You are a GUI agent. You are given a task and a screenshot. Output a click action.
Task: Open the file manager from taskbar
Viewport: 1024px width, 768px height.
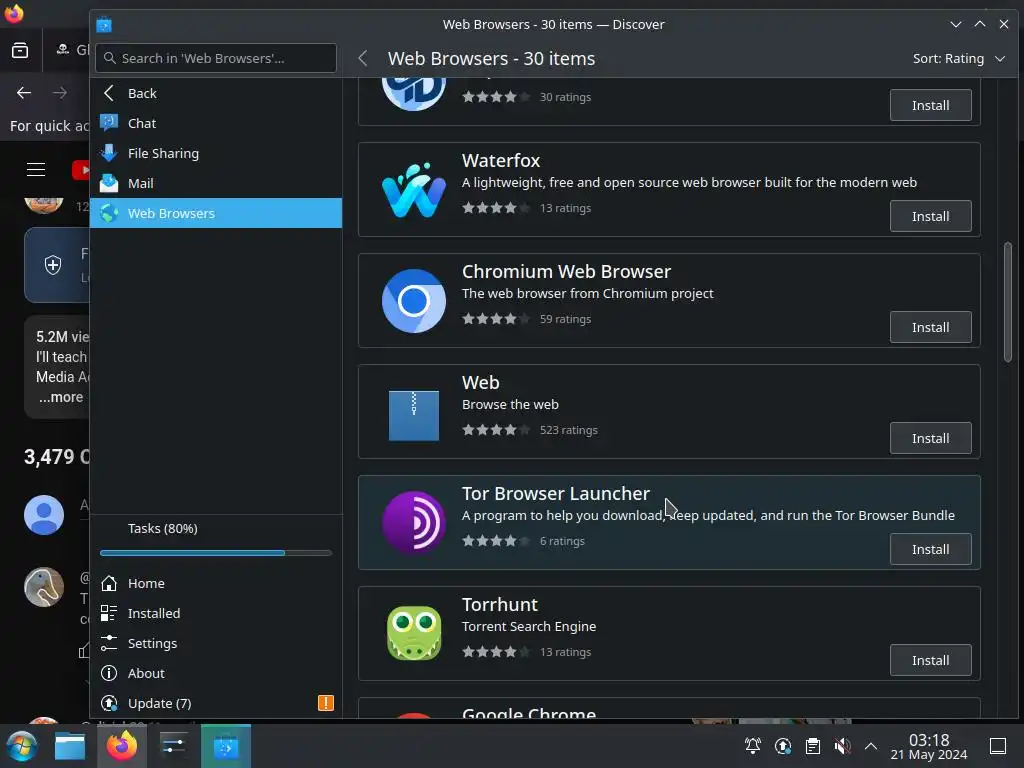(70, 746)
